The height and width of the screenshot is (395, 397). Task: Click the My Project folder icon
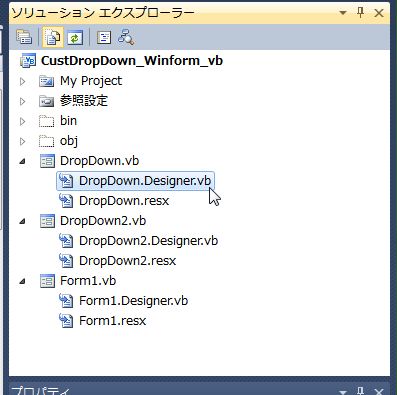pyautogui.click(x=46, y=81)
